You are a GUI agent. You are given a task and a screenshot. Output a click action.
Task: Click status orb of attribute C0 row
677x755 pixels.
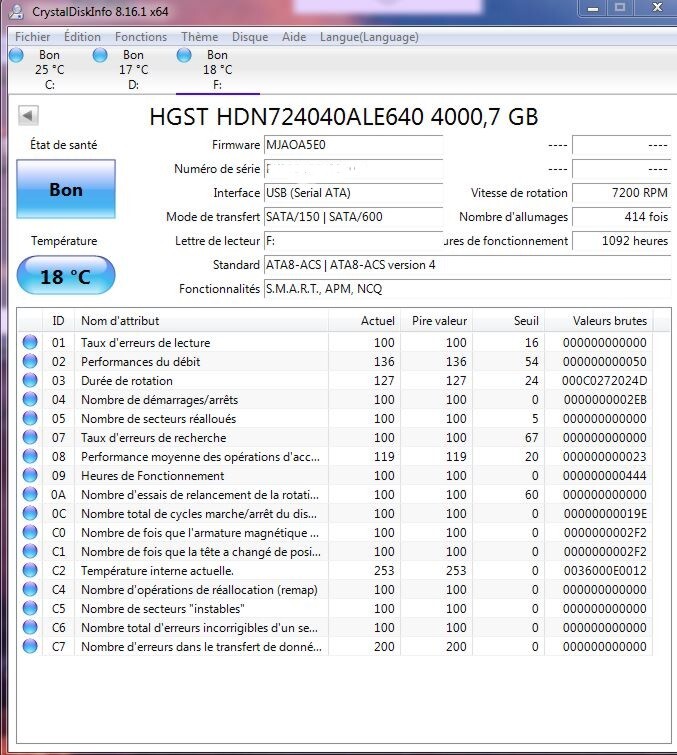pos(30,532)
